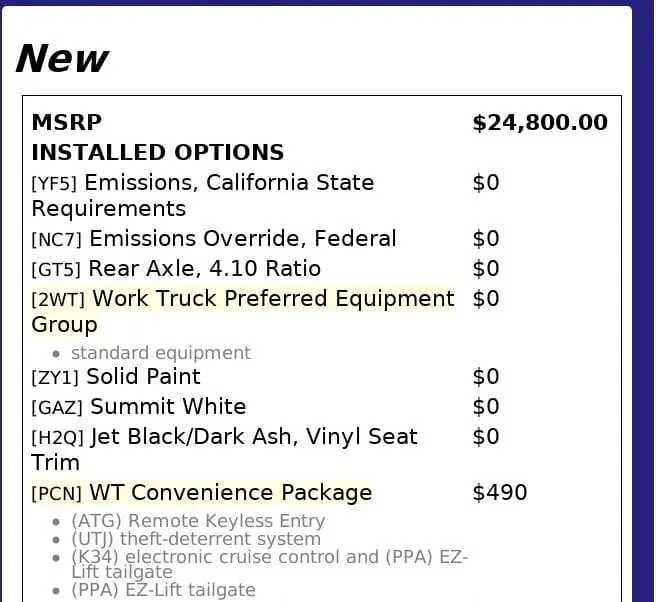Click the $24,800.00 MSRP price
656x602 pixels.
coord(539,123)
